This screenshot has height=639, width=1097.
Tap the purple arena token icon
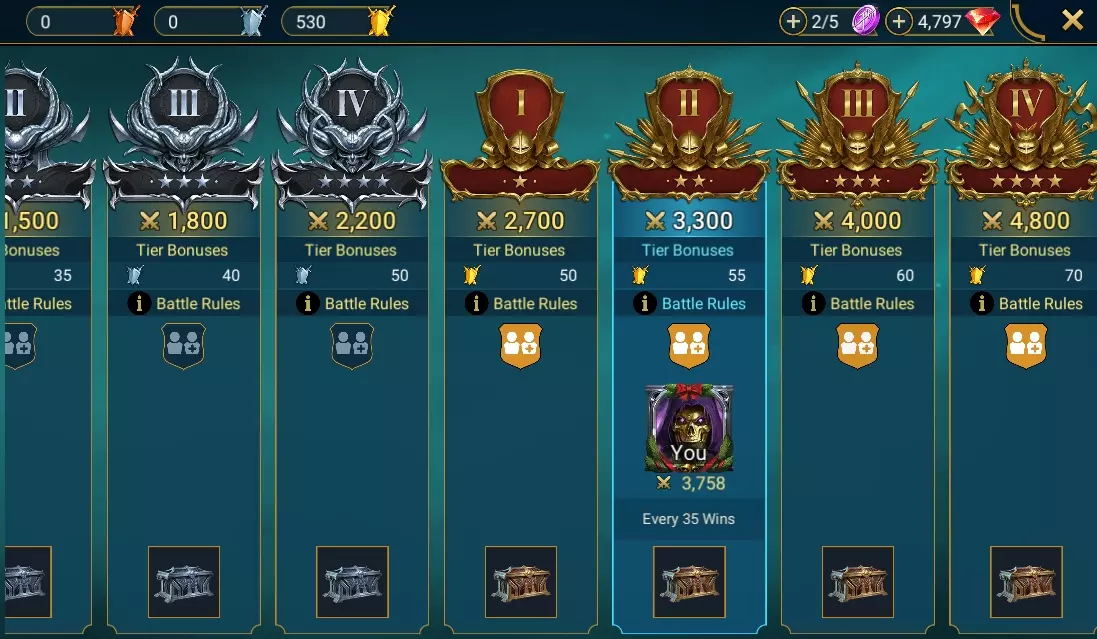pyautogui.click(x=865, y=20)
